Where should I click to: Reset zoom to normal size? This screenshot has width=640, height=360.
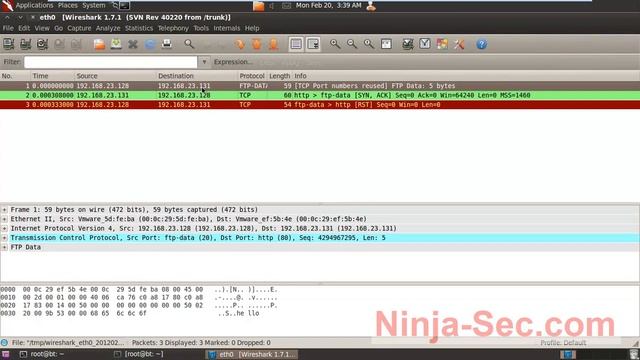[369, 44]
